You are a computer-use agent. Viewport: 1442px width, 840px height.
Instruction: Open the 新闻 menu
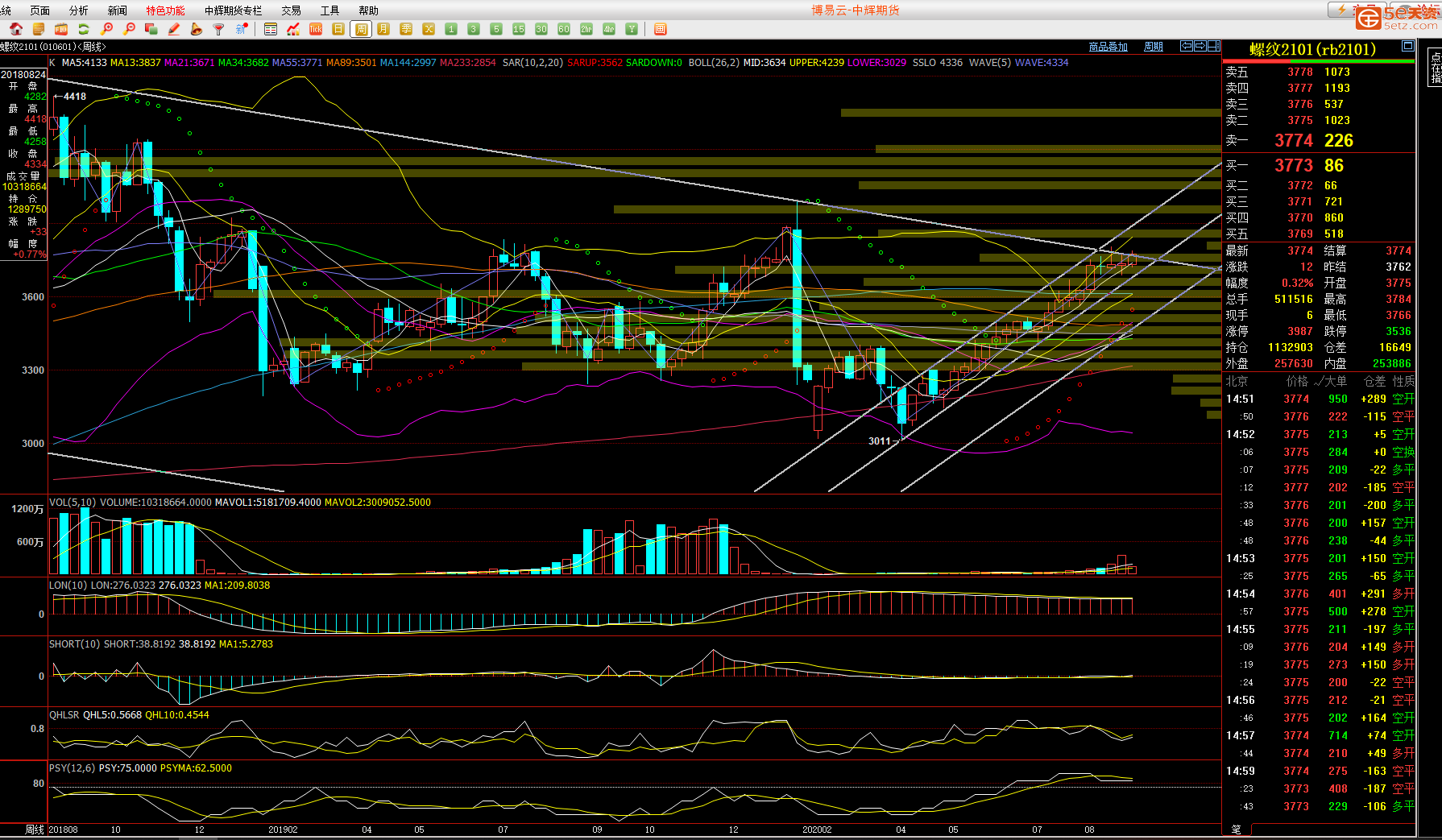pos(118,10)
